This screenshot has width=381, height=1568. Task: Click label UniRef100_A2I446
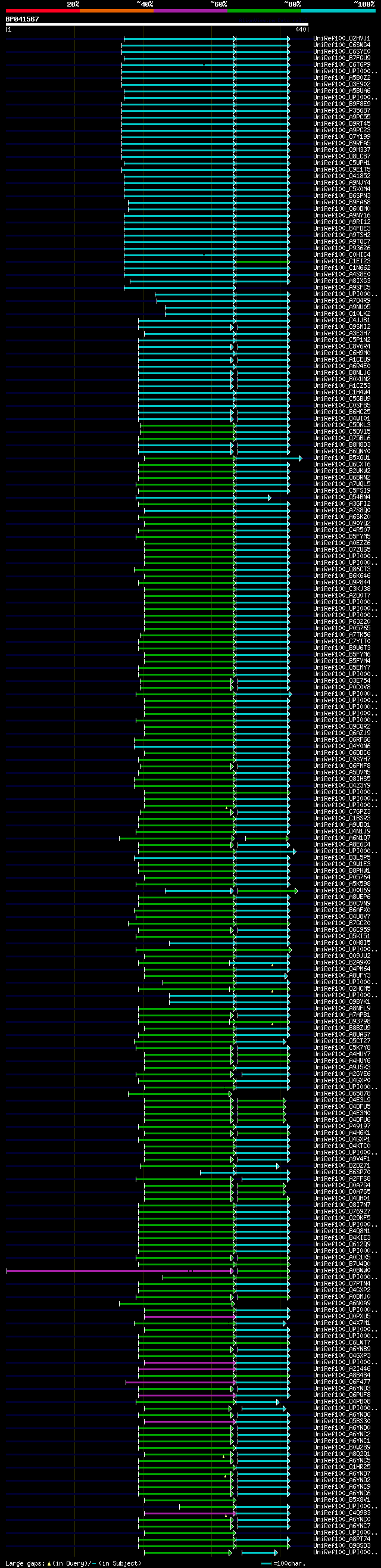tap(342, 1368)
